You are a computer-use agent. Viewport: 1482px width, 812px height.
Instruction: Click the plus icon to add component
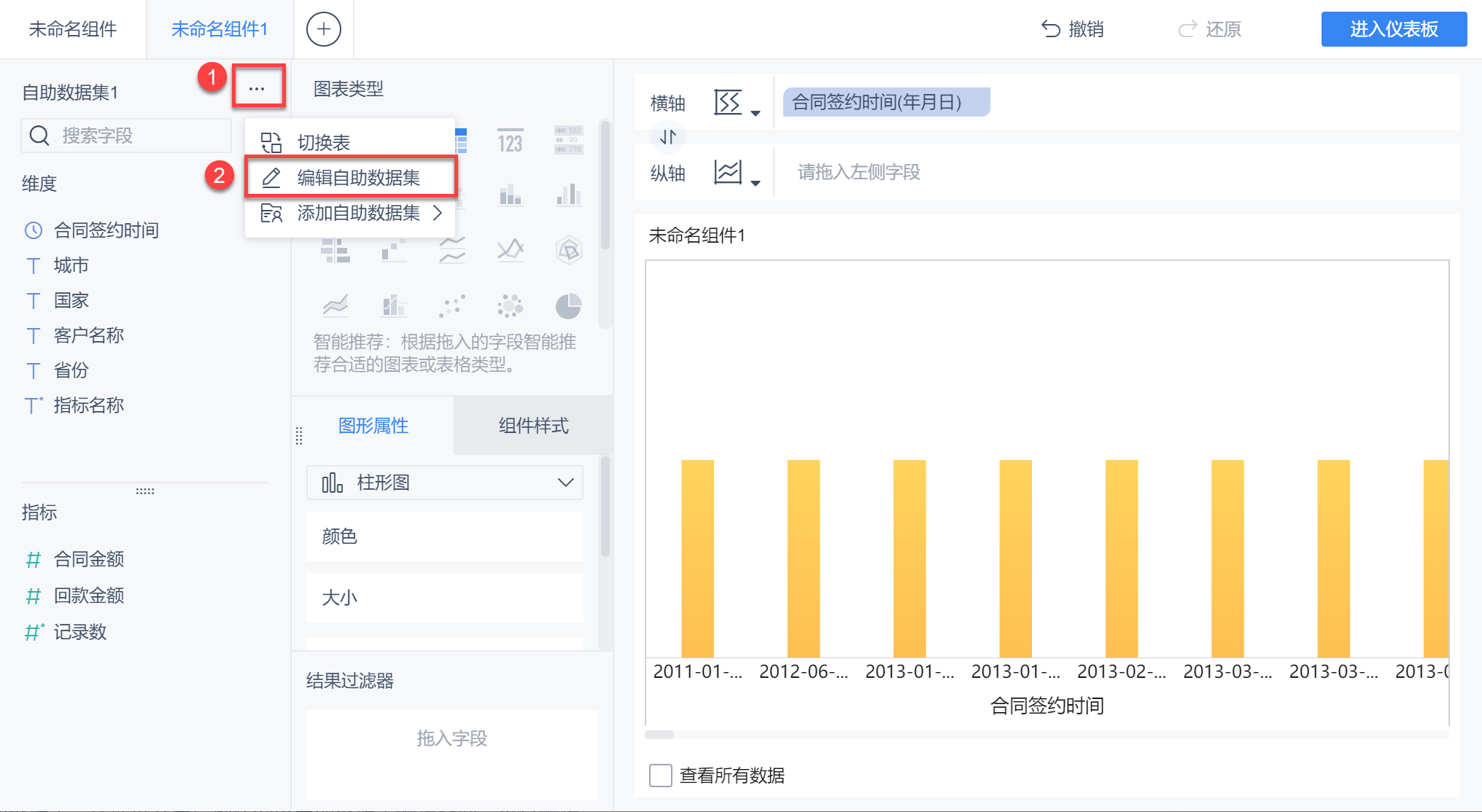click(x=323, y=29)
